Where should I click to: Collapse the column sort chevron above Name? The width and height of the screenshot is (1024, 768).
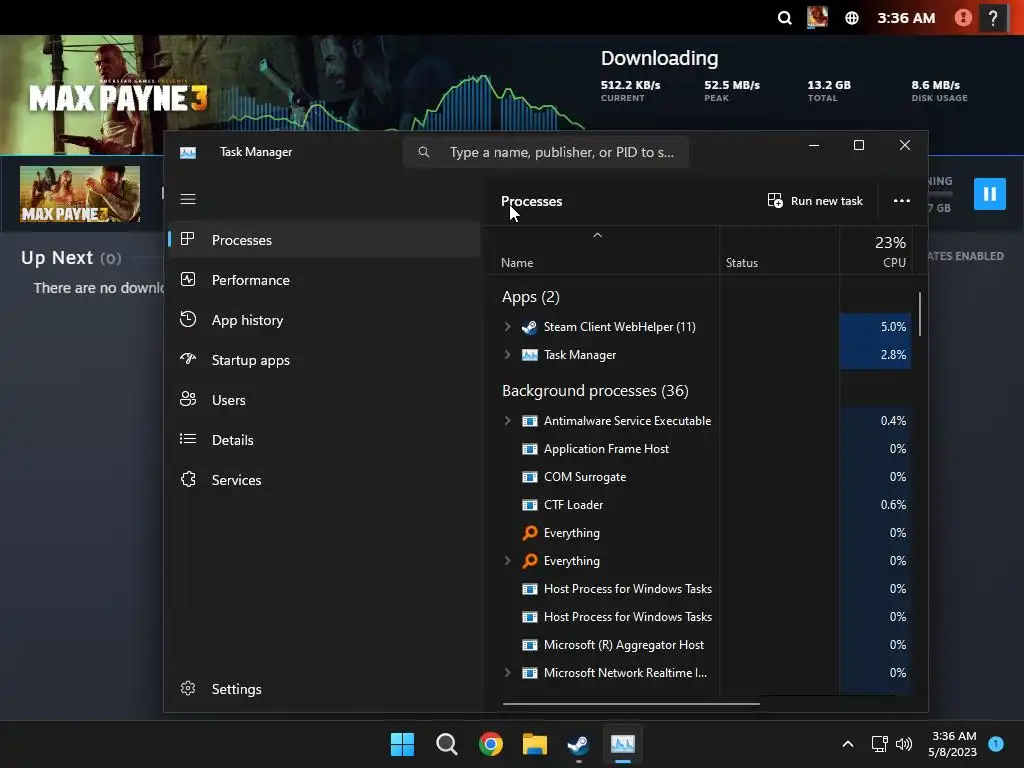coord(597,235)
